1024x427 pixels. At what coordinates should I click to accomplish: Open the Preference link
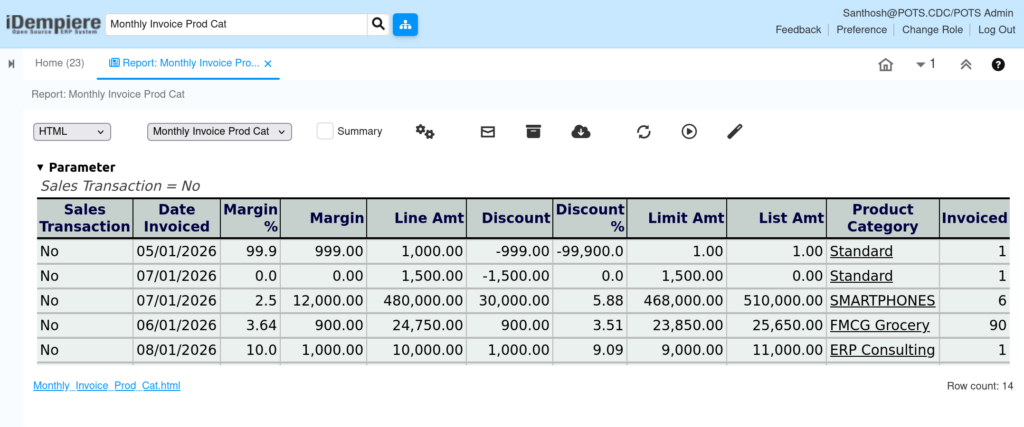pos(861,29)
